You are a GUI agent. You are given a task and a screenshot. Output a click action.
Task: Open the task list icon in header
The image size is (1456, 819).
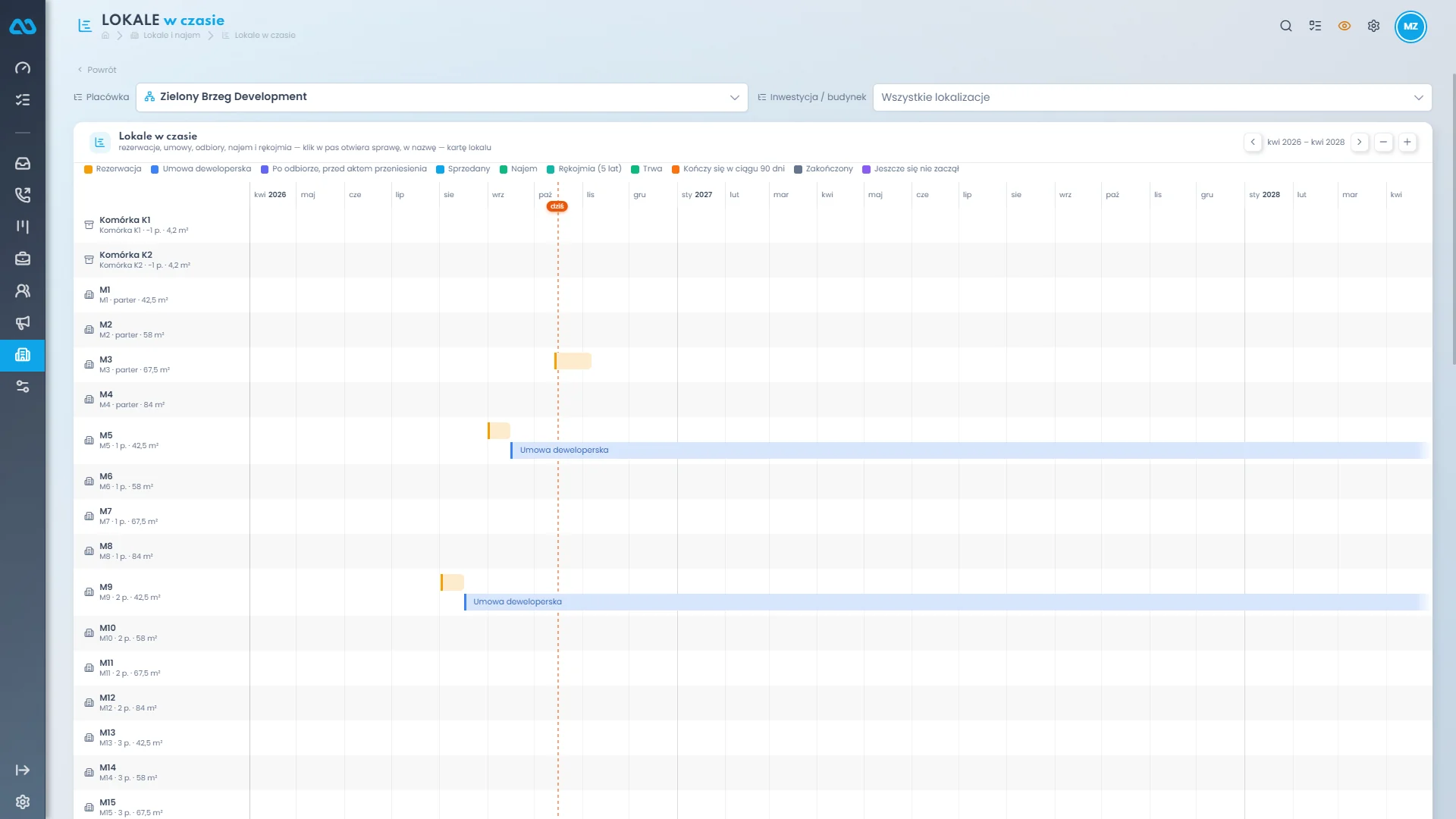point(1315,26)
